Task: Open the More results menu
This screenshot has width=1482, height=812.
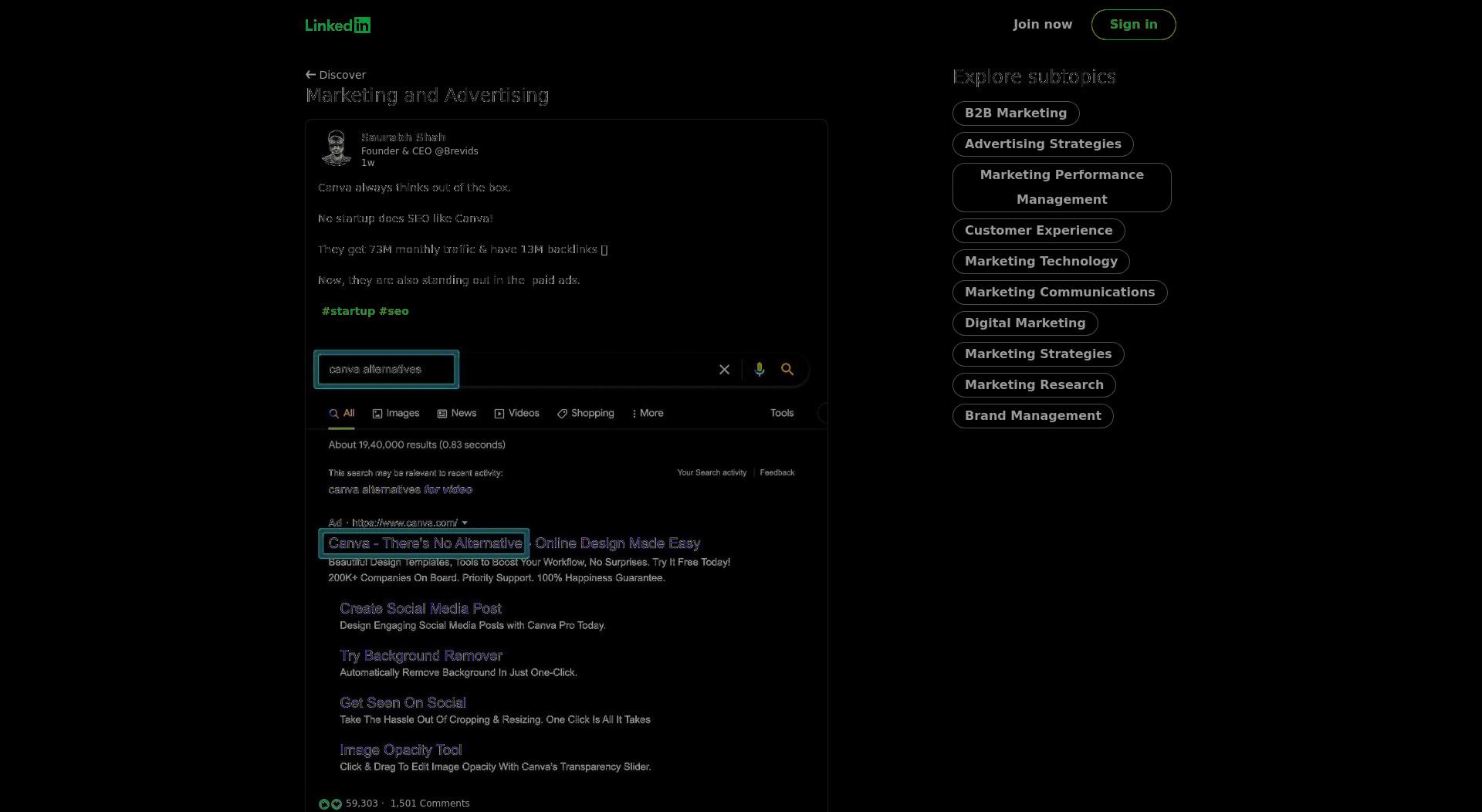Action: point(648,414)
